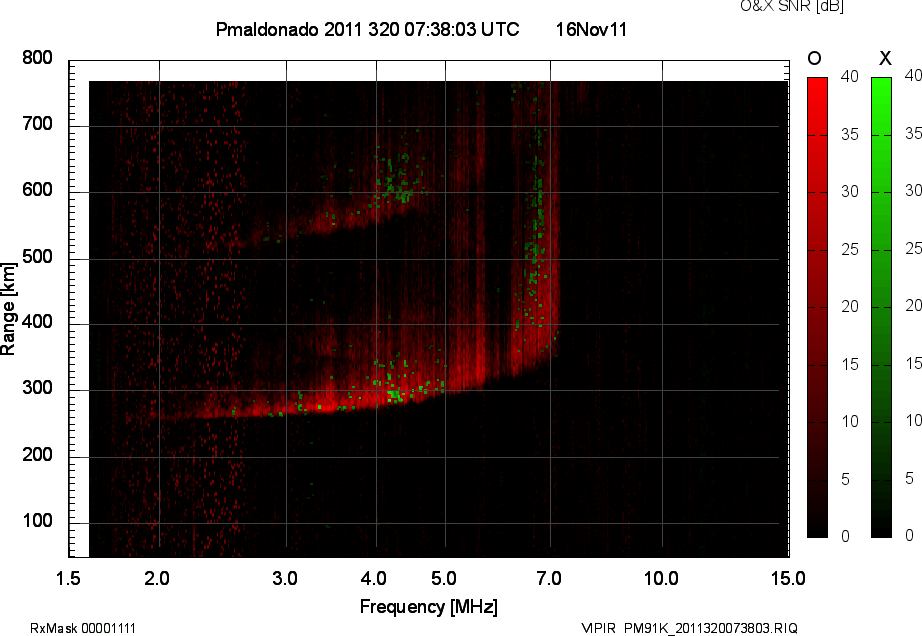The image size is (922, 636).
Task: Click the 1.5 MHz frequency tick label
Action: coord(68,578)
